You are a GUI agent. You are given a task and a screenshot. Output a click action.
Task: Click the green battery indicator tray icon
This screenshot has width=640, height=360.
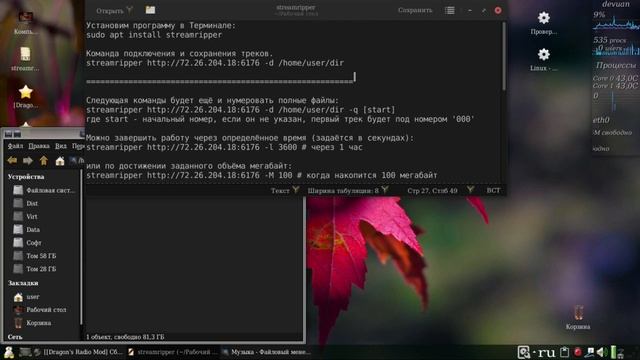click(x=614, y=352)
